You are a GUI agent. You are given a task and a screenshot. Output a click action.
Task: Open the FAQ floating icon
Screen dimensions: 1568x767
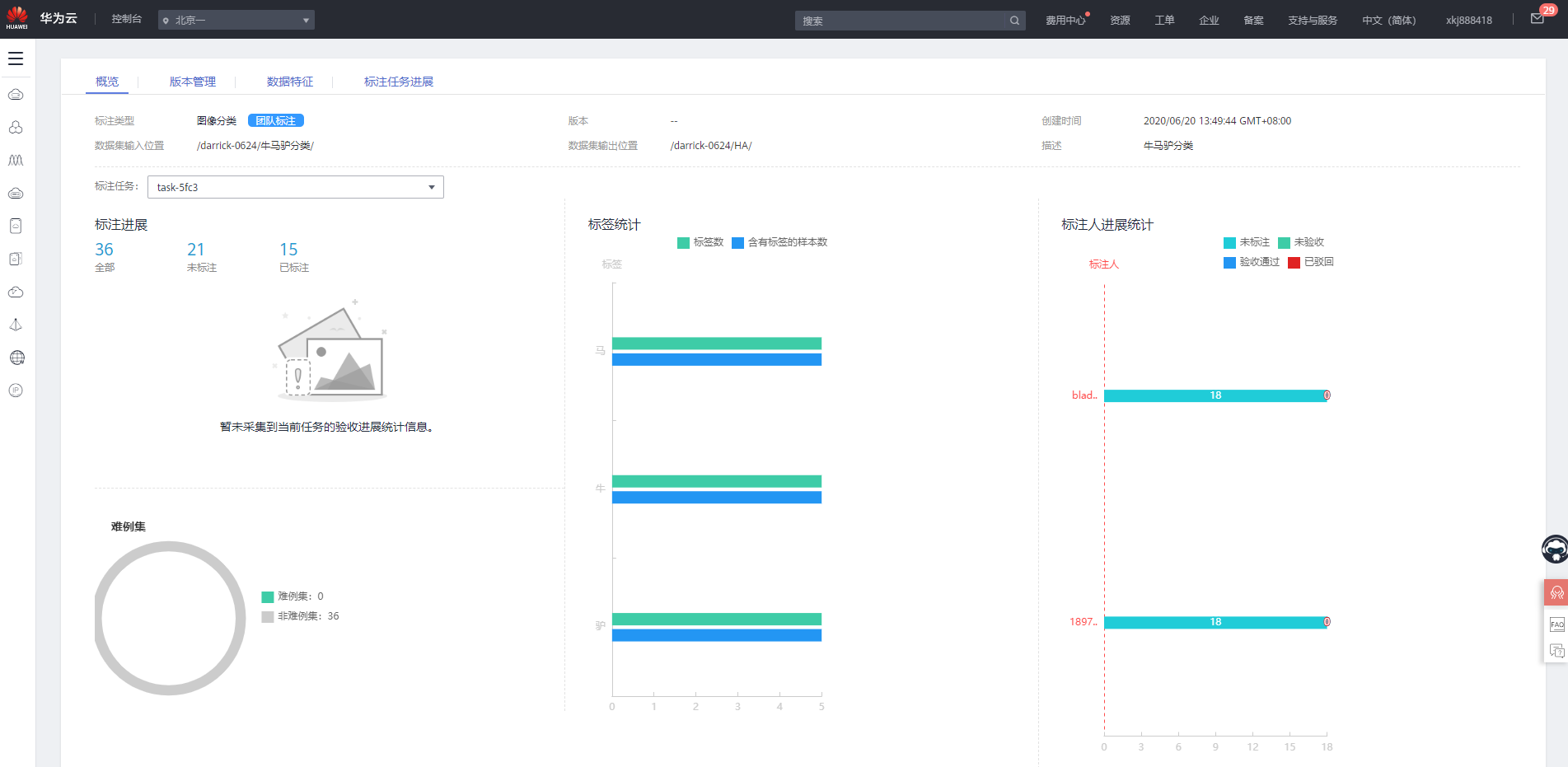tap(1556, 624)
